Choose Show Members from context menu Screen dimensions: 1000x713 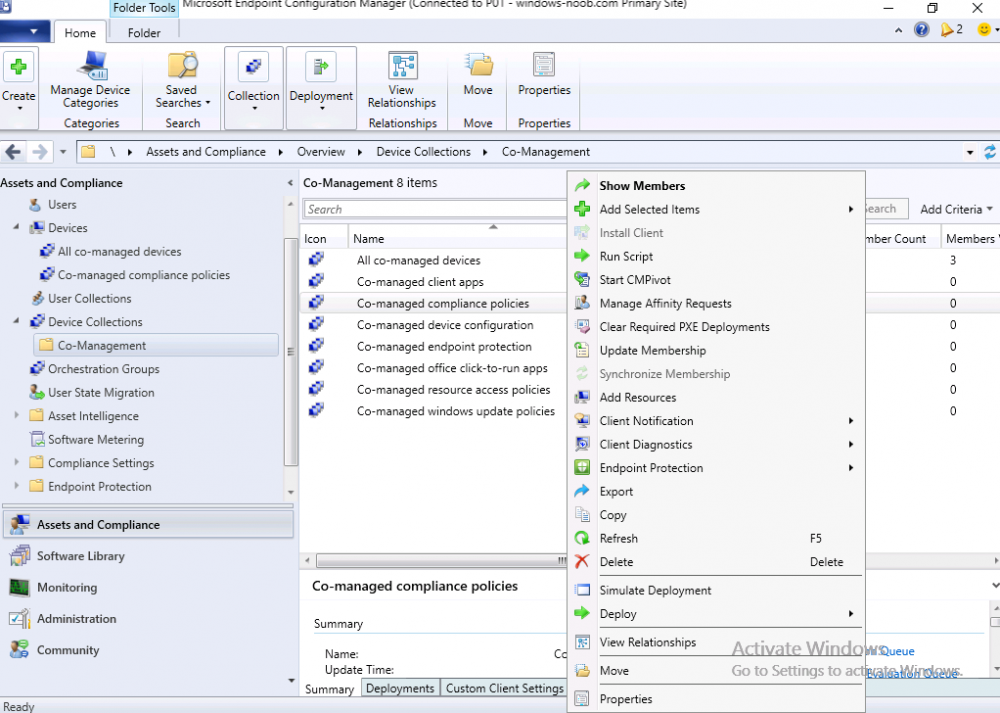(716, 186)
